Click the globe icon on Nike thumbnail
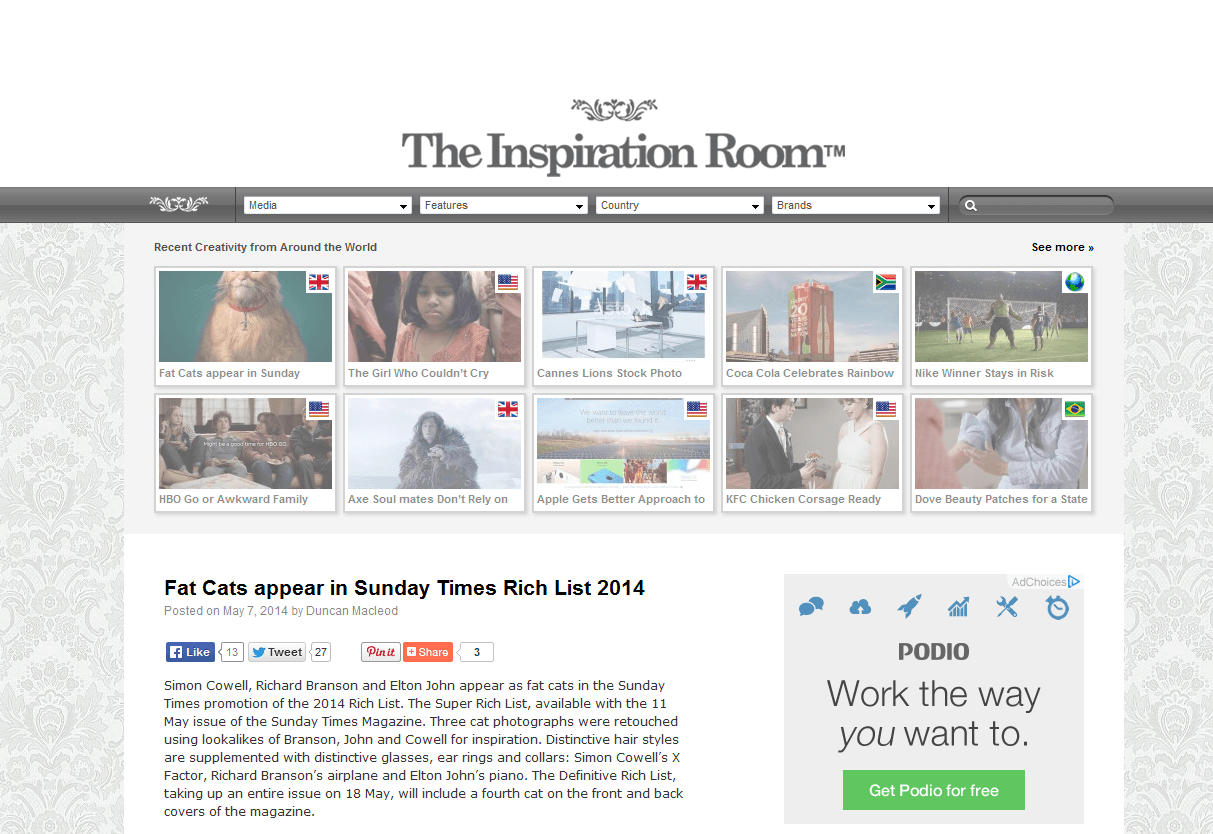The image size is (1213, 834). click(1074, 282)
